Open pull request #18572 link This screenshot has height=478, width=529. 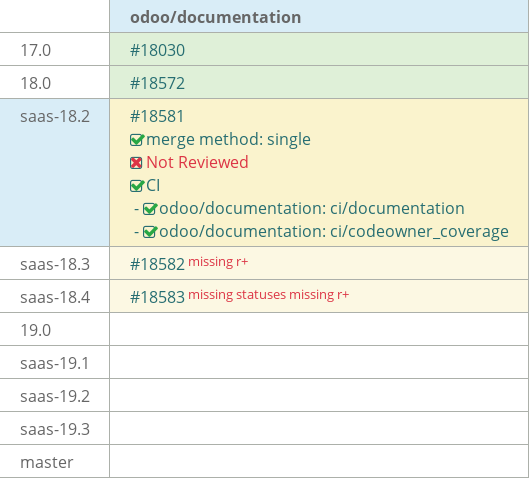pos(158,83)
